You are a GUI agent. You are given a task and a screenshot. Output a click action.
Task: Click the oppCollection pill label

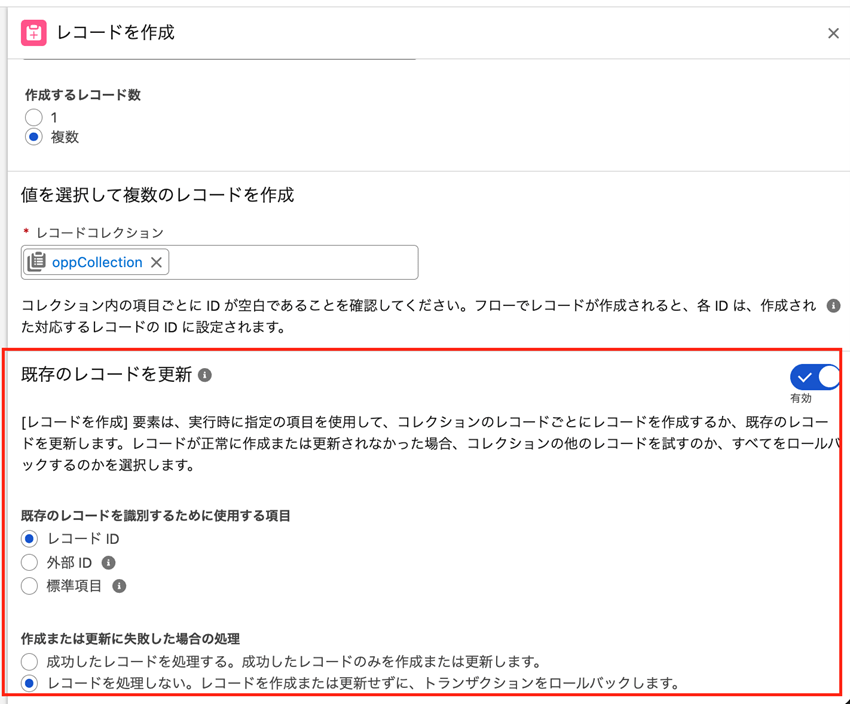pyautogui.click(x=97, y=262)
